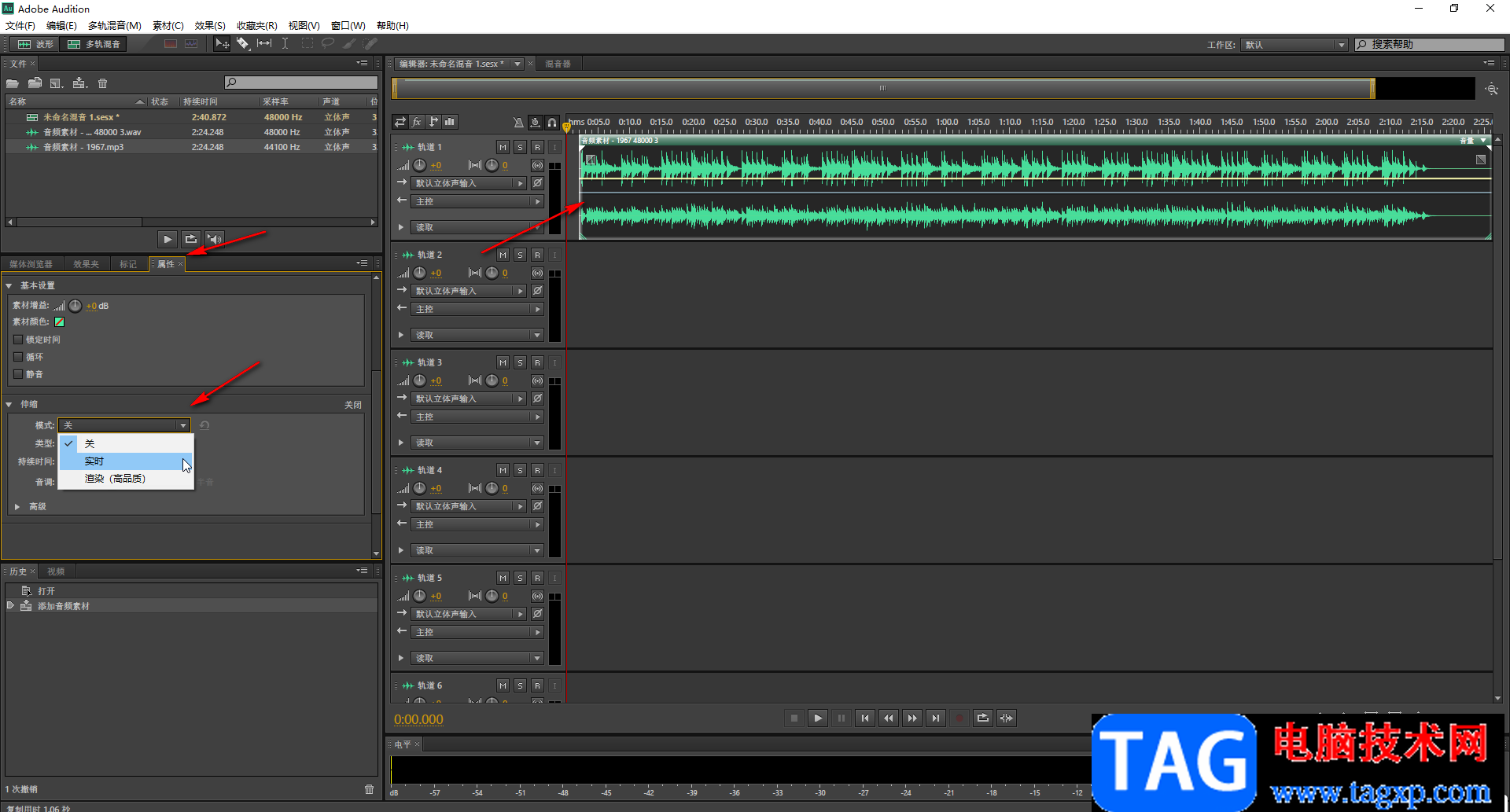Click the 素材颜色 green color swatch
Viewport: 1510px width, 812px height.
(59, 322)
